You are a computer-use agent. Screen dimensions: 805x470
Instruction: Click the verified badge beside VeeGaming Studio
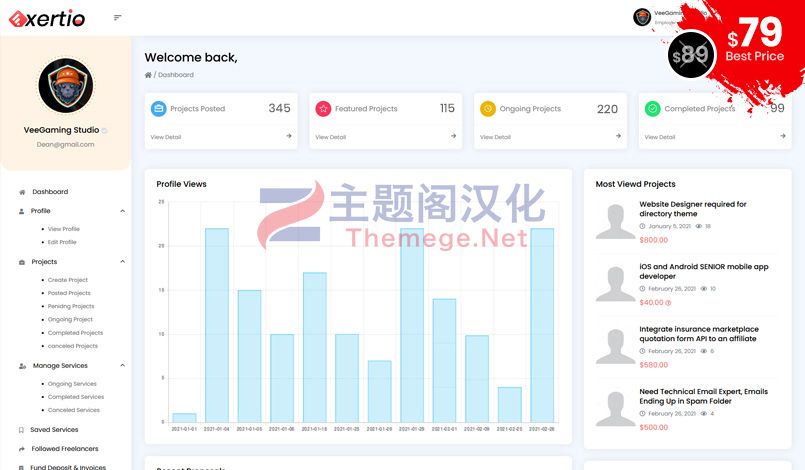[x=104, y=130]
